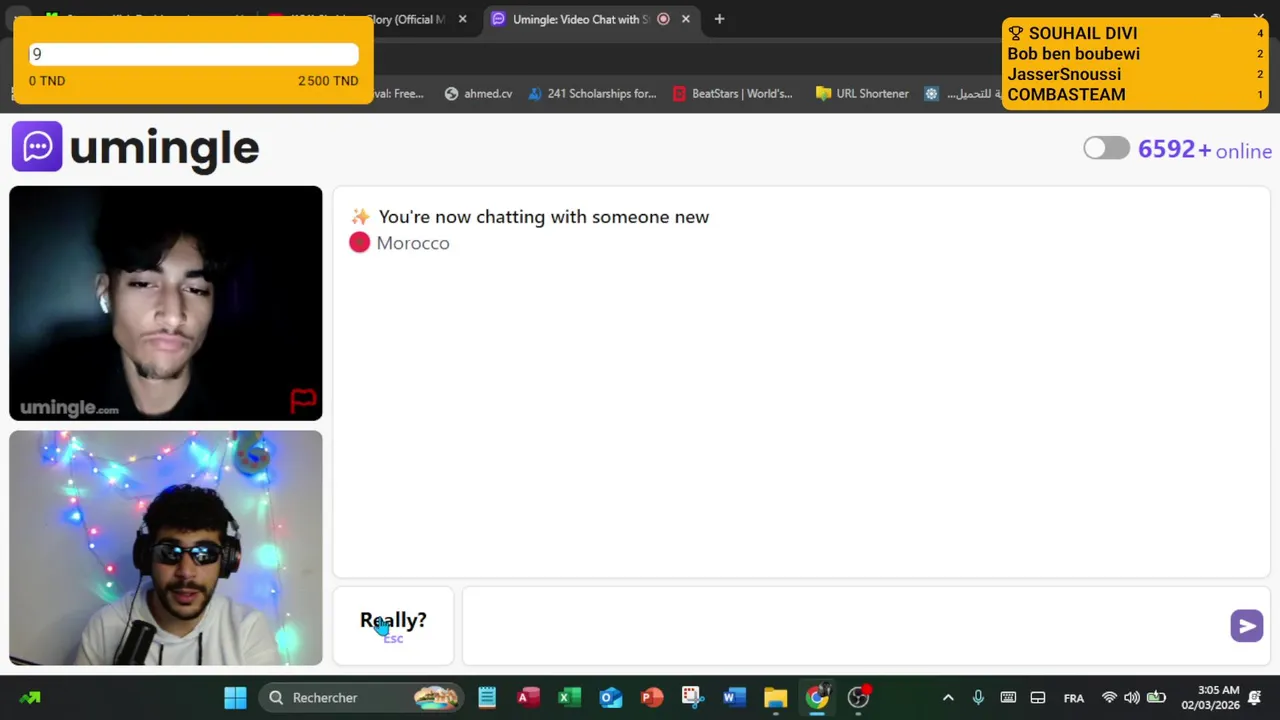Screen dimensions: 1280x720
Task: Open the ahmed.cv bookmark
Action: (x=478, y=93)
